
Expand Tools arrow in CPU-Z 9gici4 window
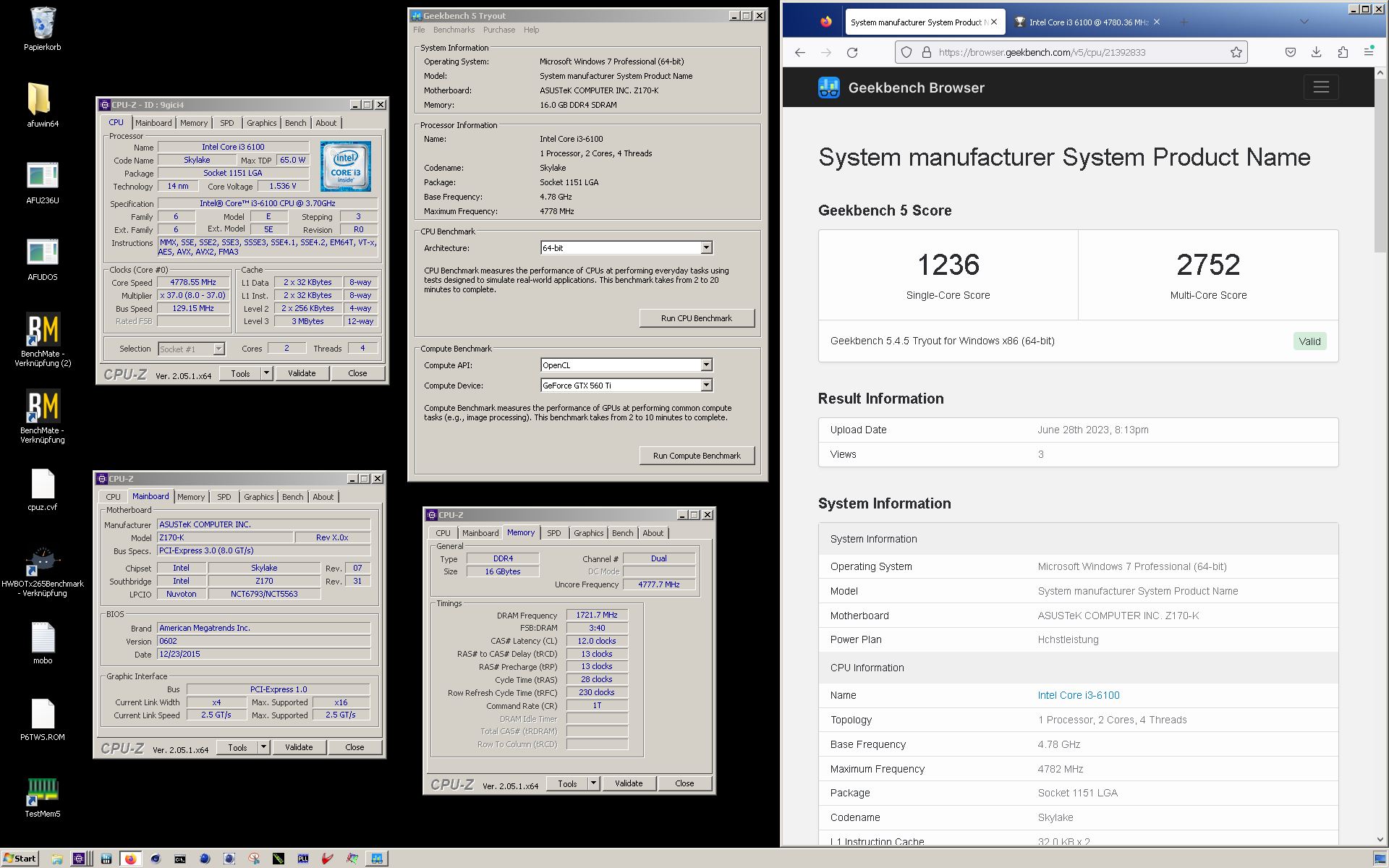[266, 373]
